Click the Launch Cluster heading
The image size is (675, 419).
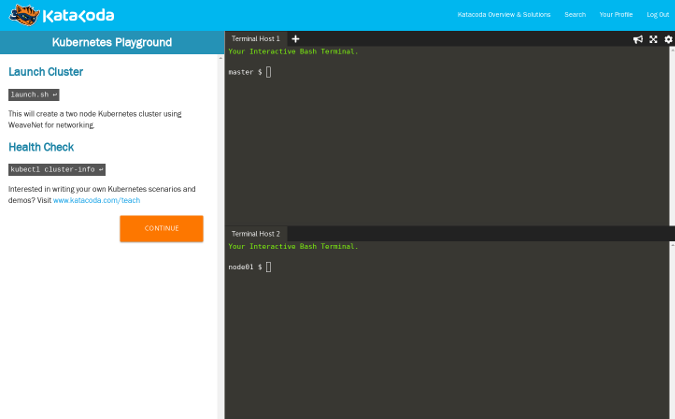point(46,72)
